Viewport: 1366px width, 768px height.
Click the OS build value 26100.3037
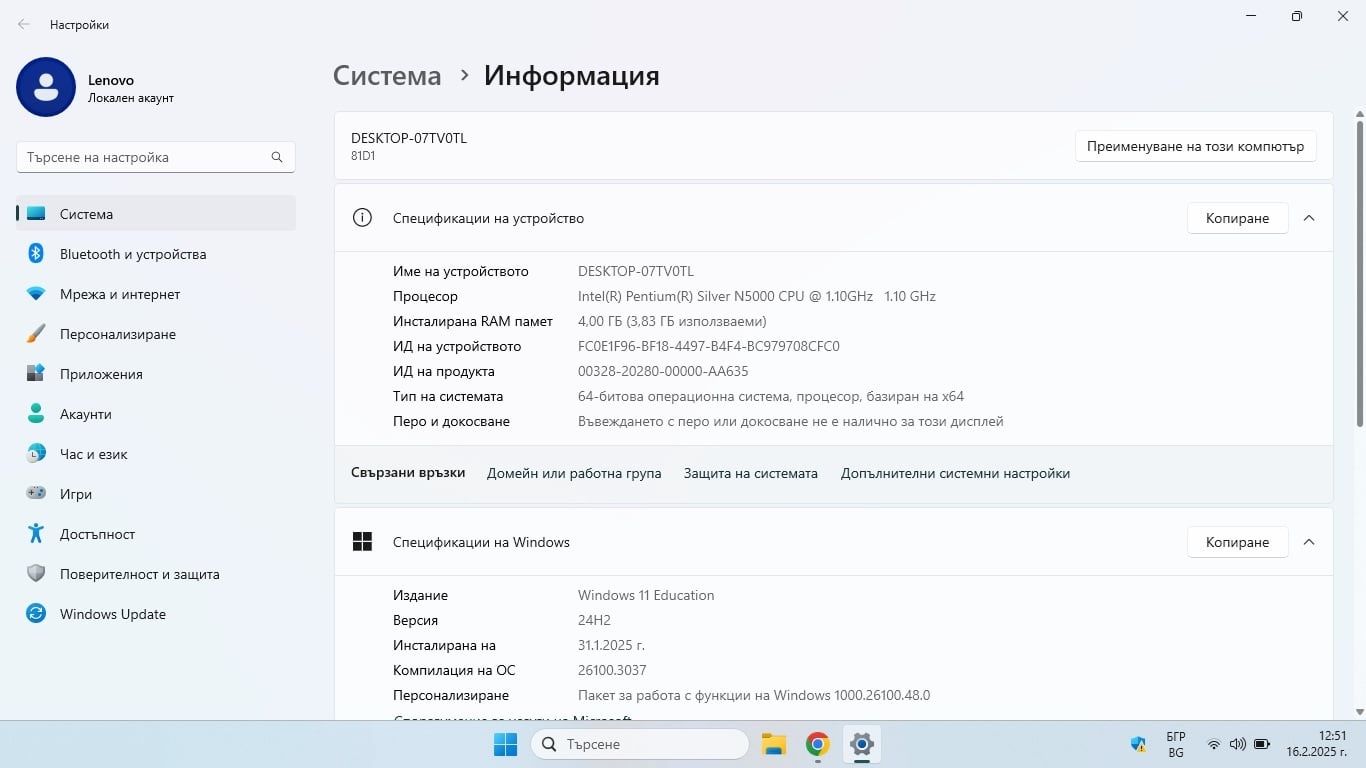tap(612, 670)
